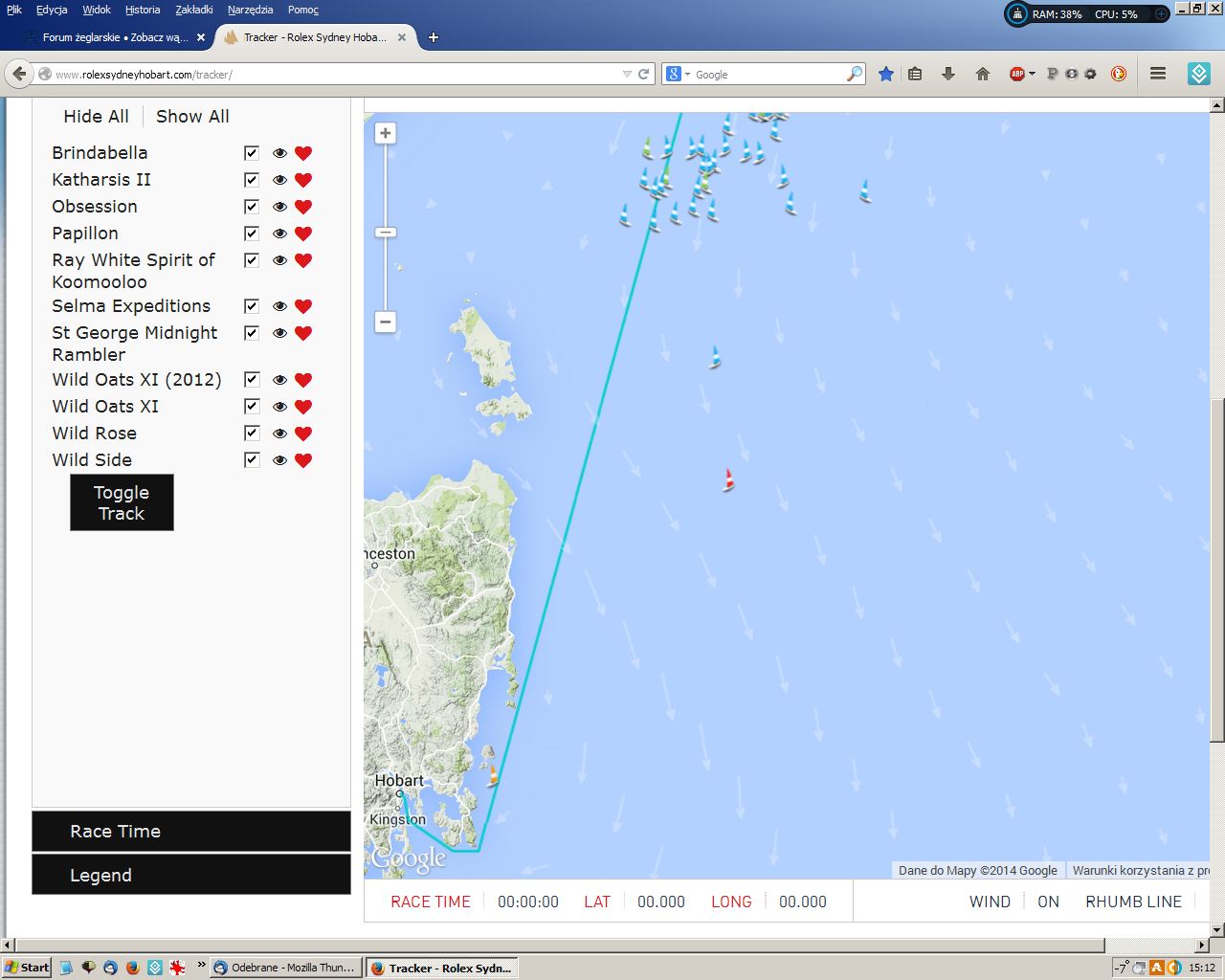Uncheck the Obsession checkbox
Image resolution: width=1225 pixels, height=980 pixels.
click(252, 207)
